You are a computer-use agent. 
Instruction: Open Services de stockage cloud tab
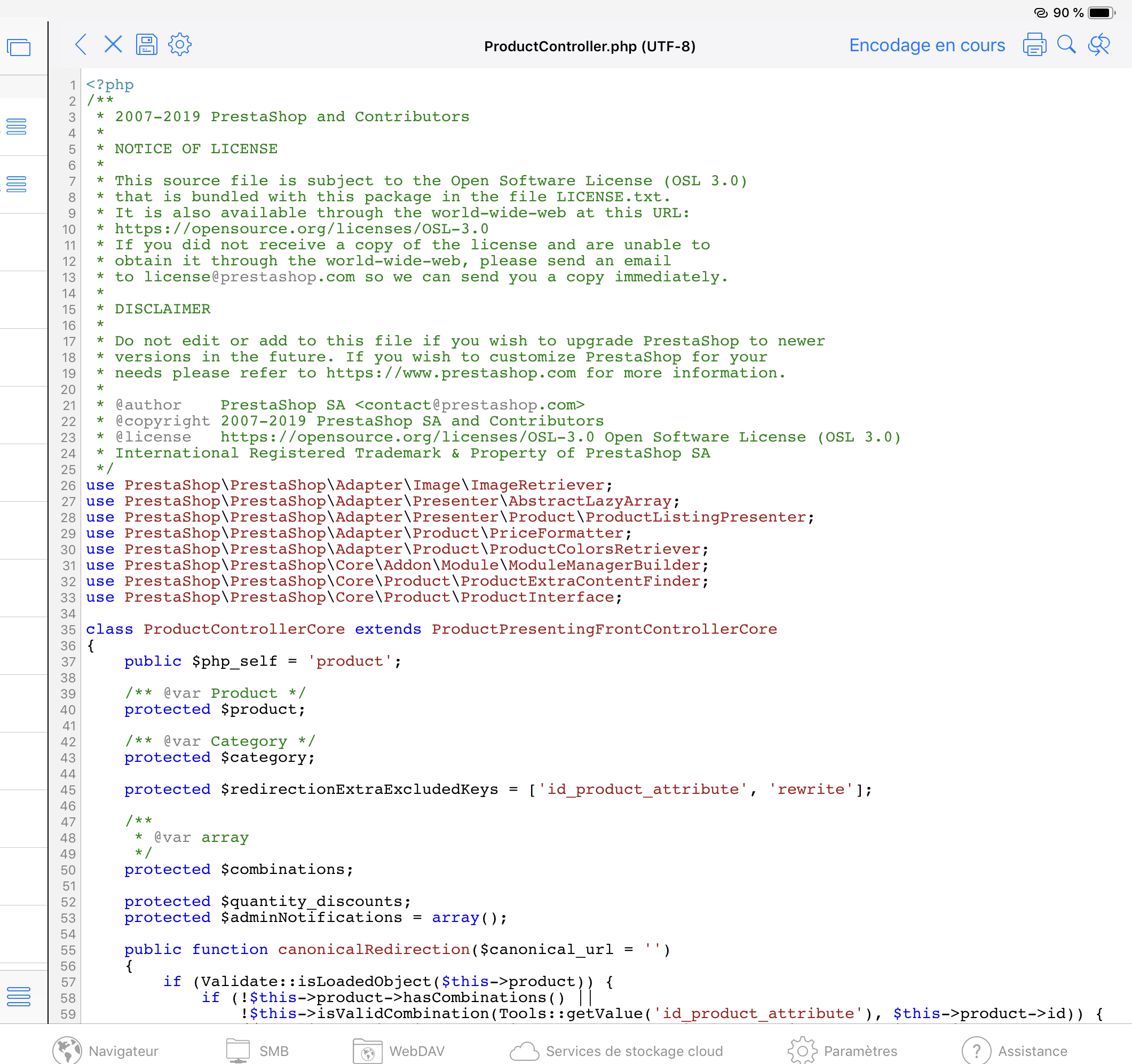click(x=616, y=1050)
